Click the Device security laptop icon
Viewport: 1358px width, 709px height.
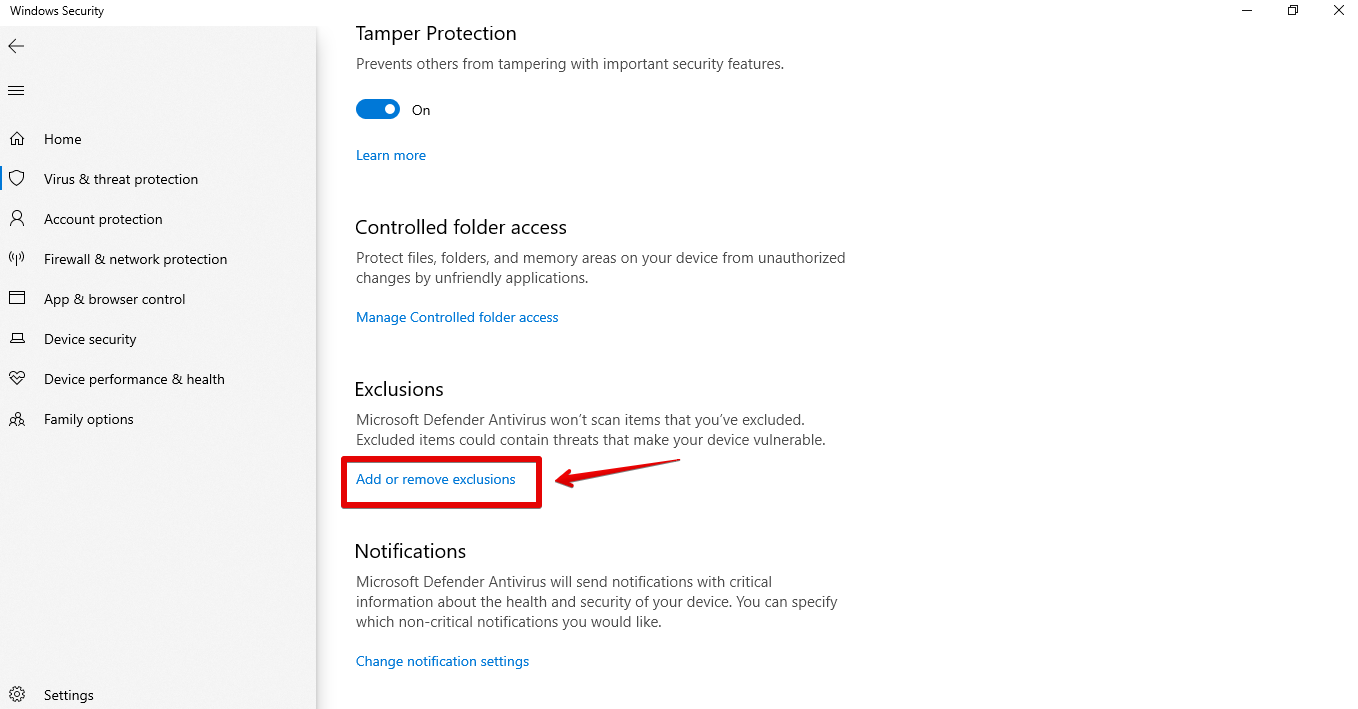17,339
